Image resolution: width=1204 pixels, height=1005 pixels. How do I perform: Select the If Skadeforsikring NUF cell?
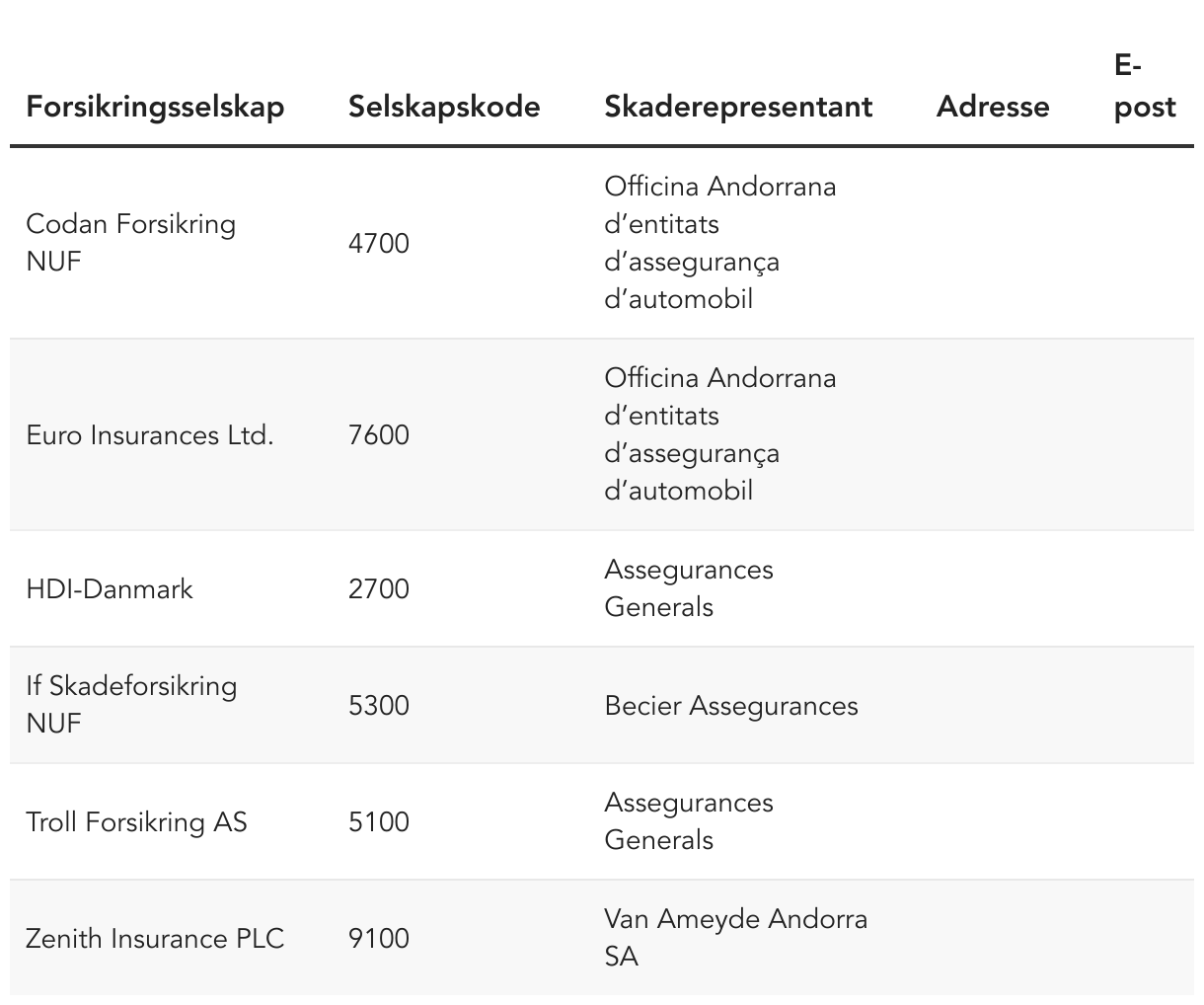tap(131, 705)
